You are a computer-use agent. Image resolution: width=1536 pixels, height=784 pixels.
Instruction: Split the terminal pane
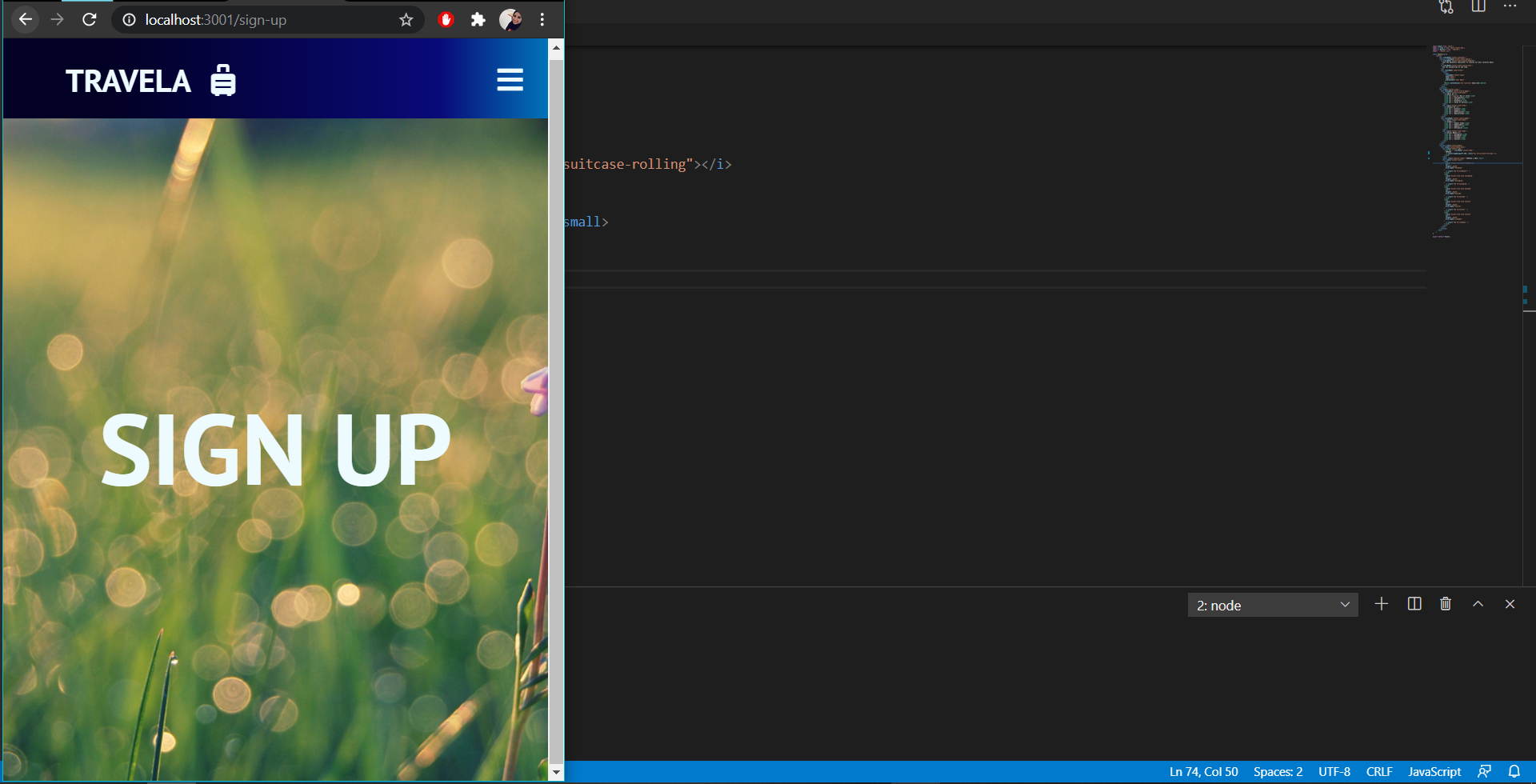click(x=1414, y=604)
